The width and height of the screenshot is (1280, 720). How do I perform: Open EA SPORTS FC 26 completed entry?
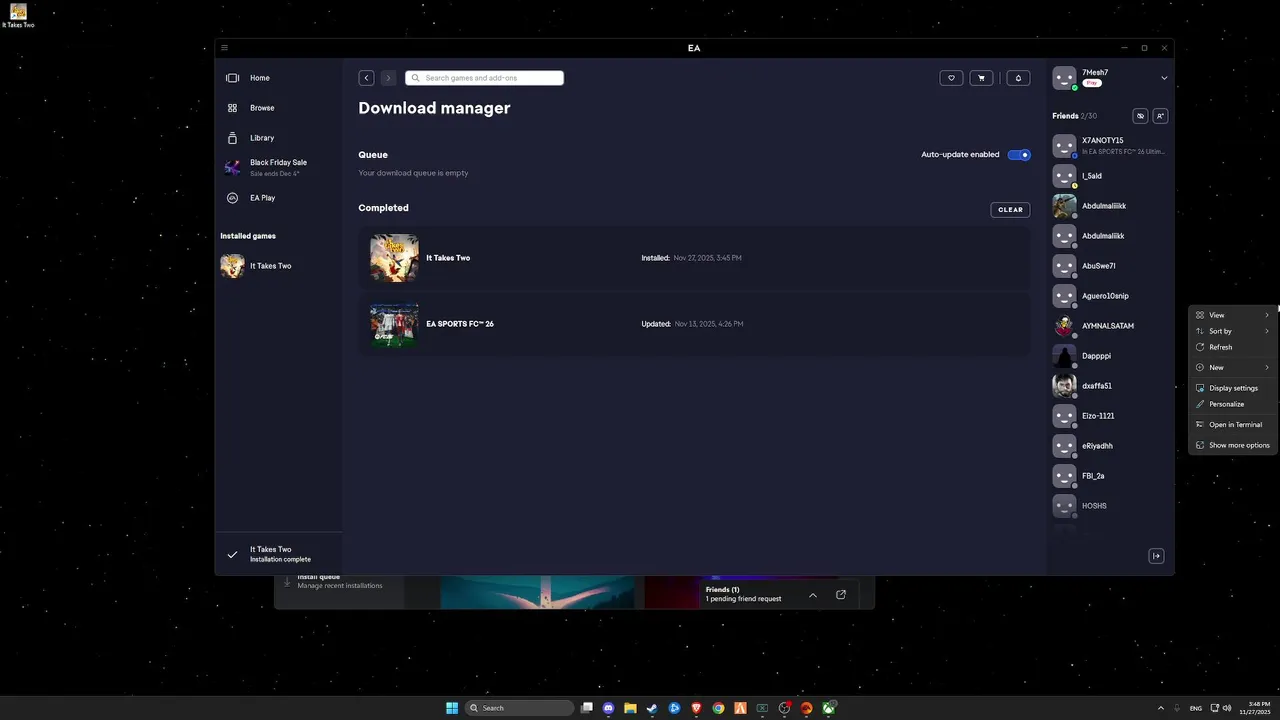[x=694, y=324]
